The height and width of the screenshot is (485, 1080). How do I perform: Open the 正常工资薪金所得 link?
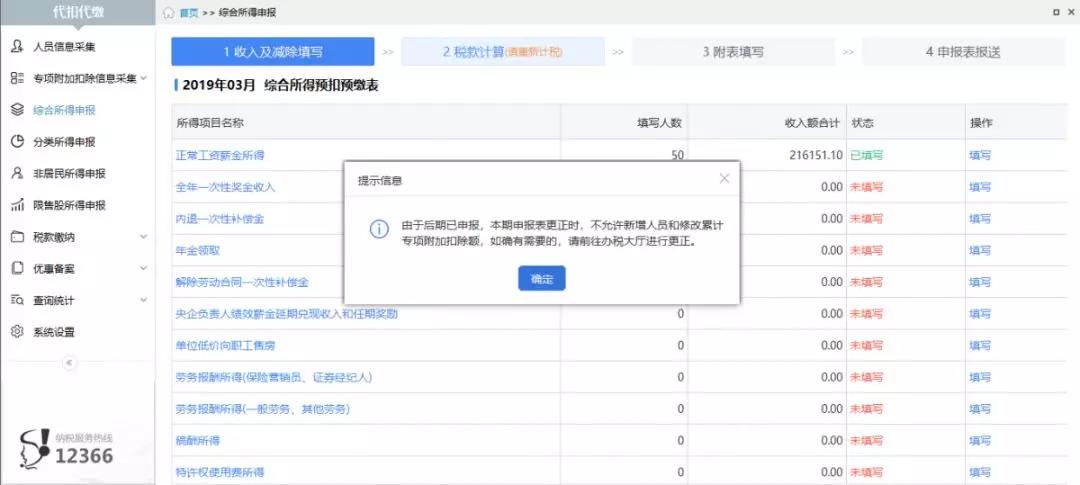pyautogui.click(x=220, y=155)
